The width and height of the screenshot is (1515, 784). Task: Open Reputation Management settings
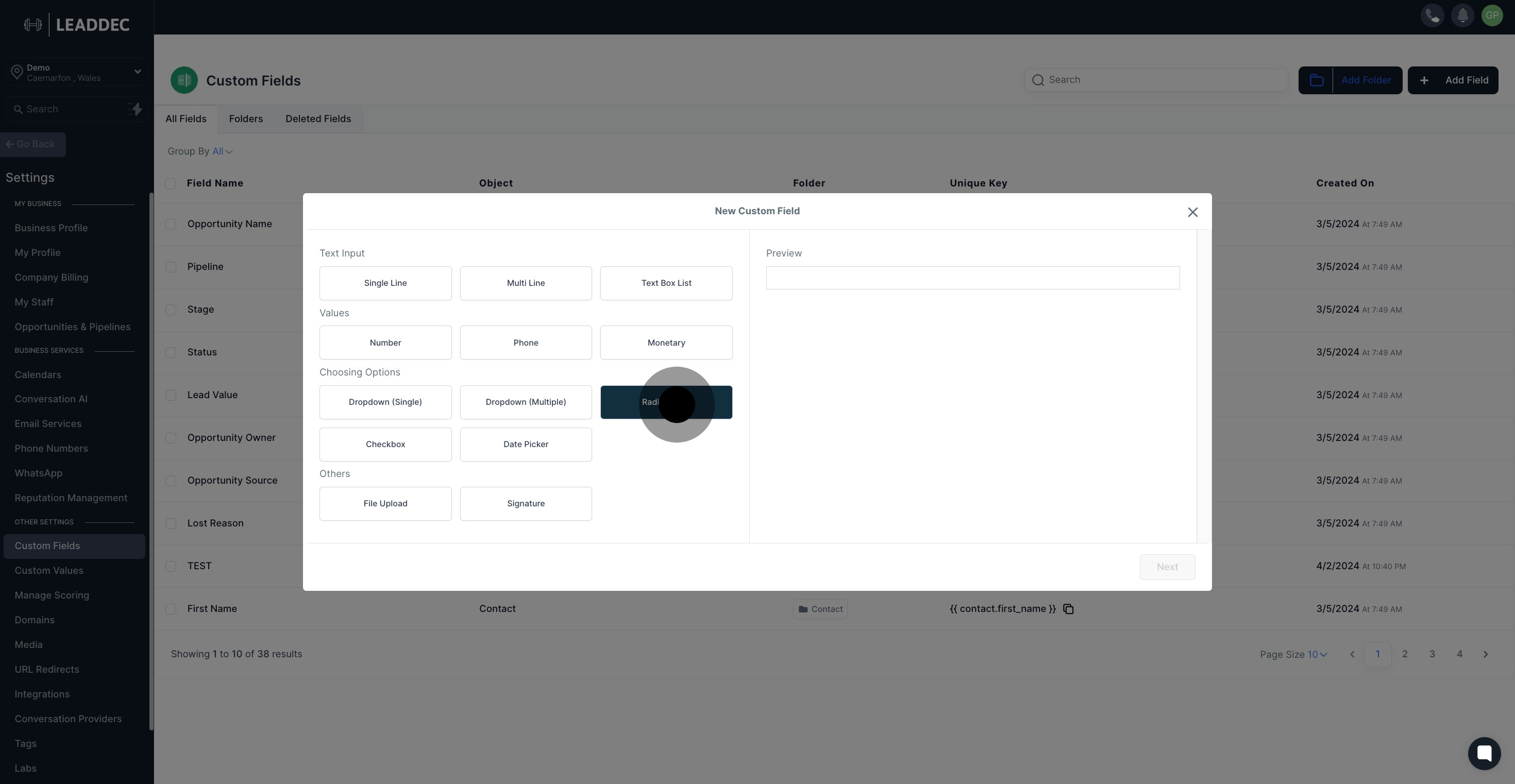coord(71,498)
